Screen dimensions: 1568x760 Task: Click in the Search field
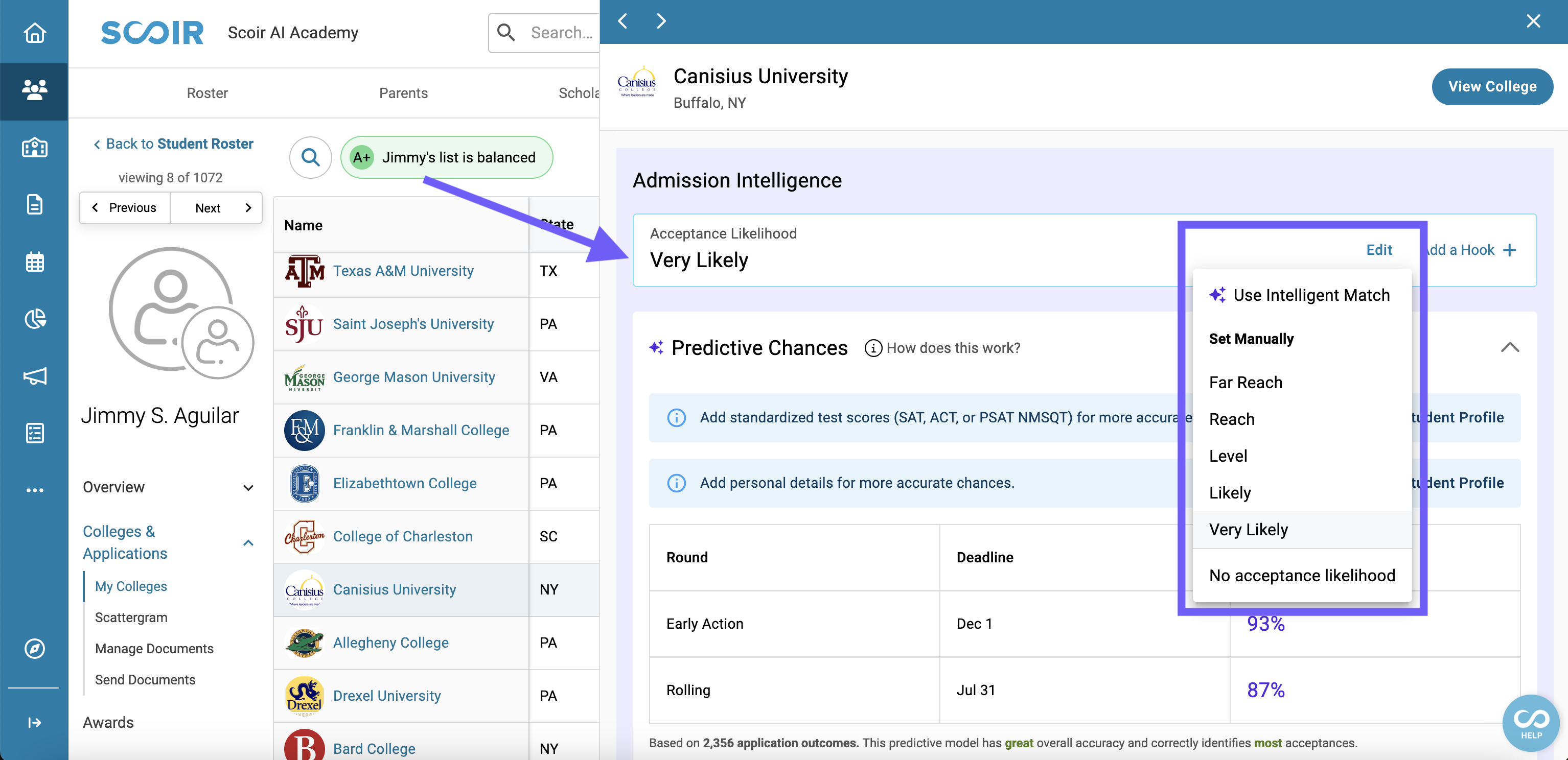pos(544,32)
